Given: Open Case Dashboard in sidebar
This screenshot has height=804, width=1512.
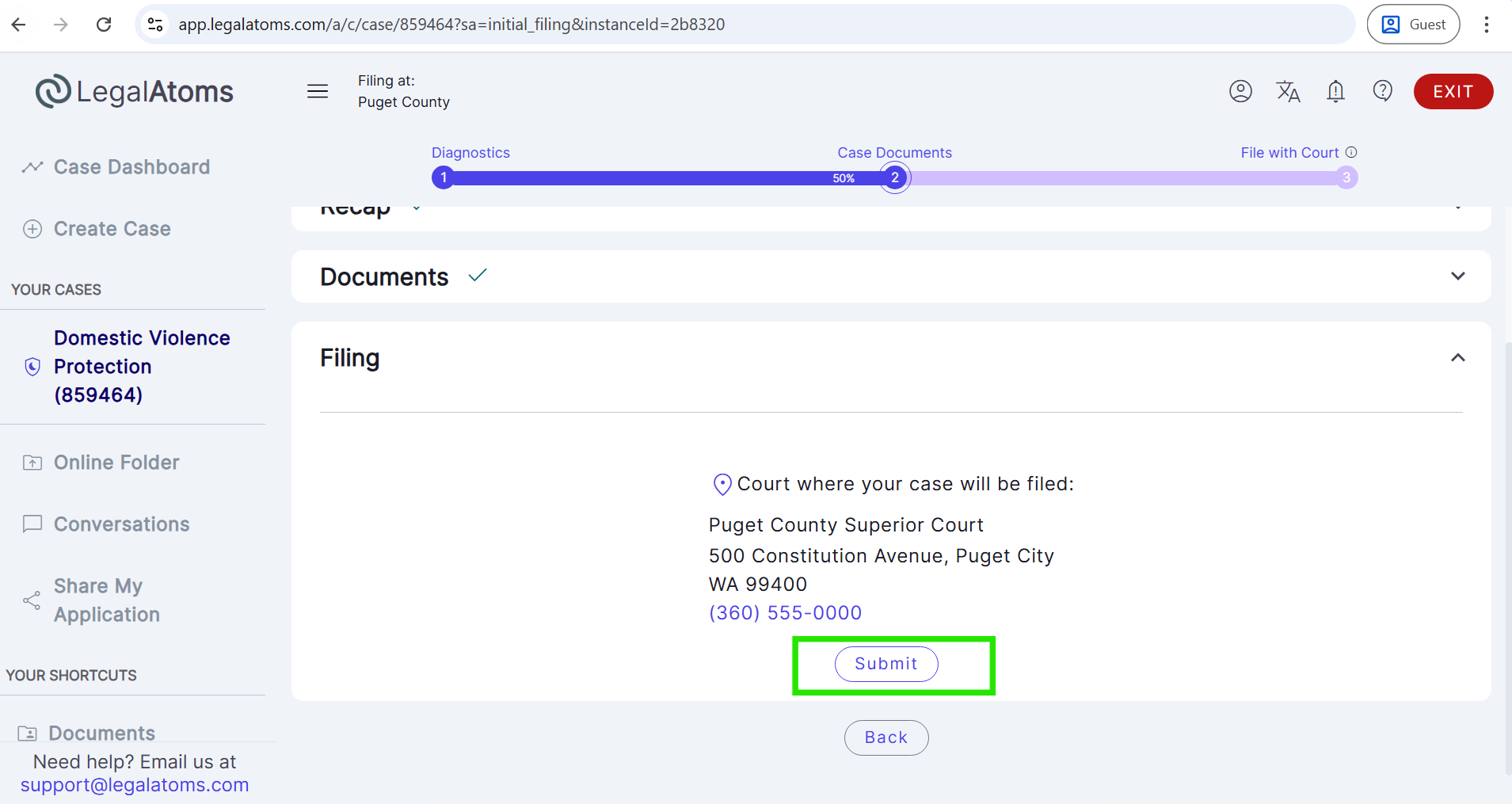Looking at the screenshot, I should click(131, 167).
